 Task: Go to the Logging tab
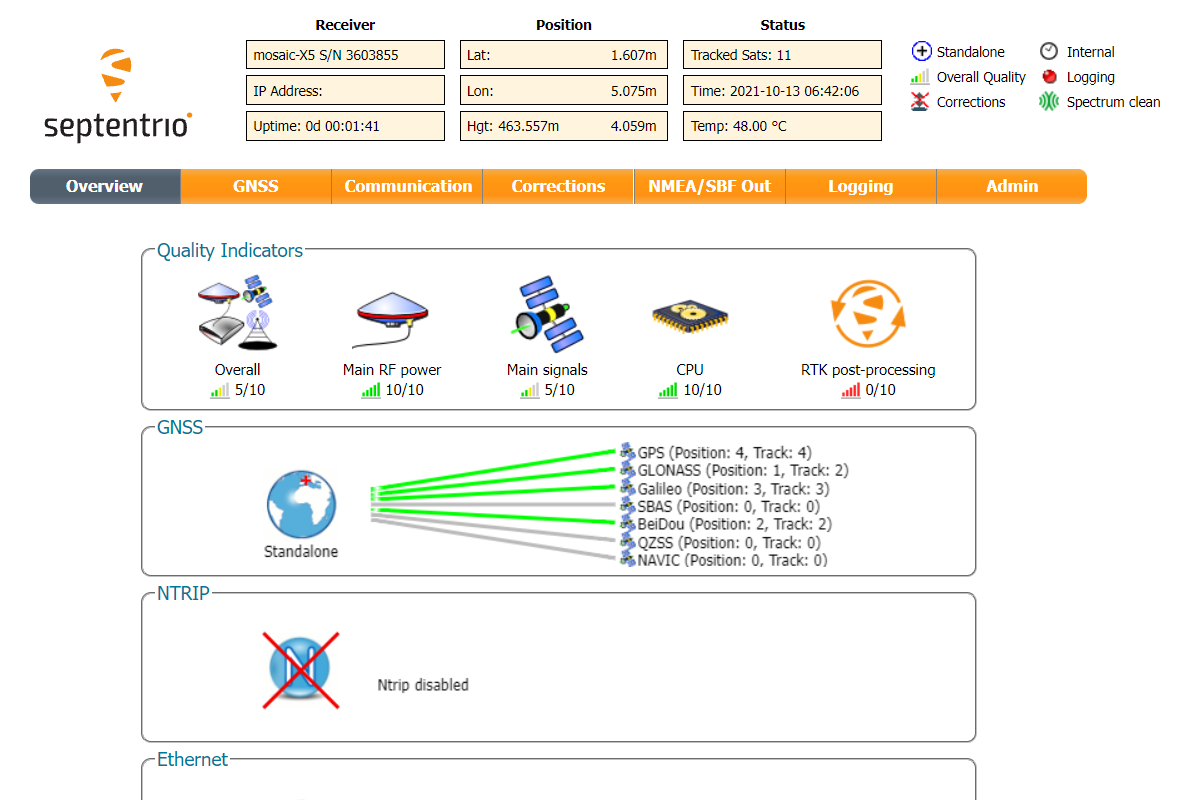point(860,186)
